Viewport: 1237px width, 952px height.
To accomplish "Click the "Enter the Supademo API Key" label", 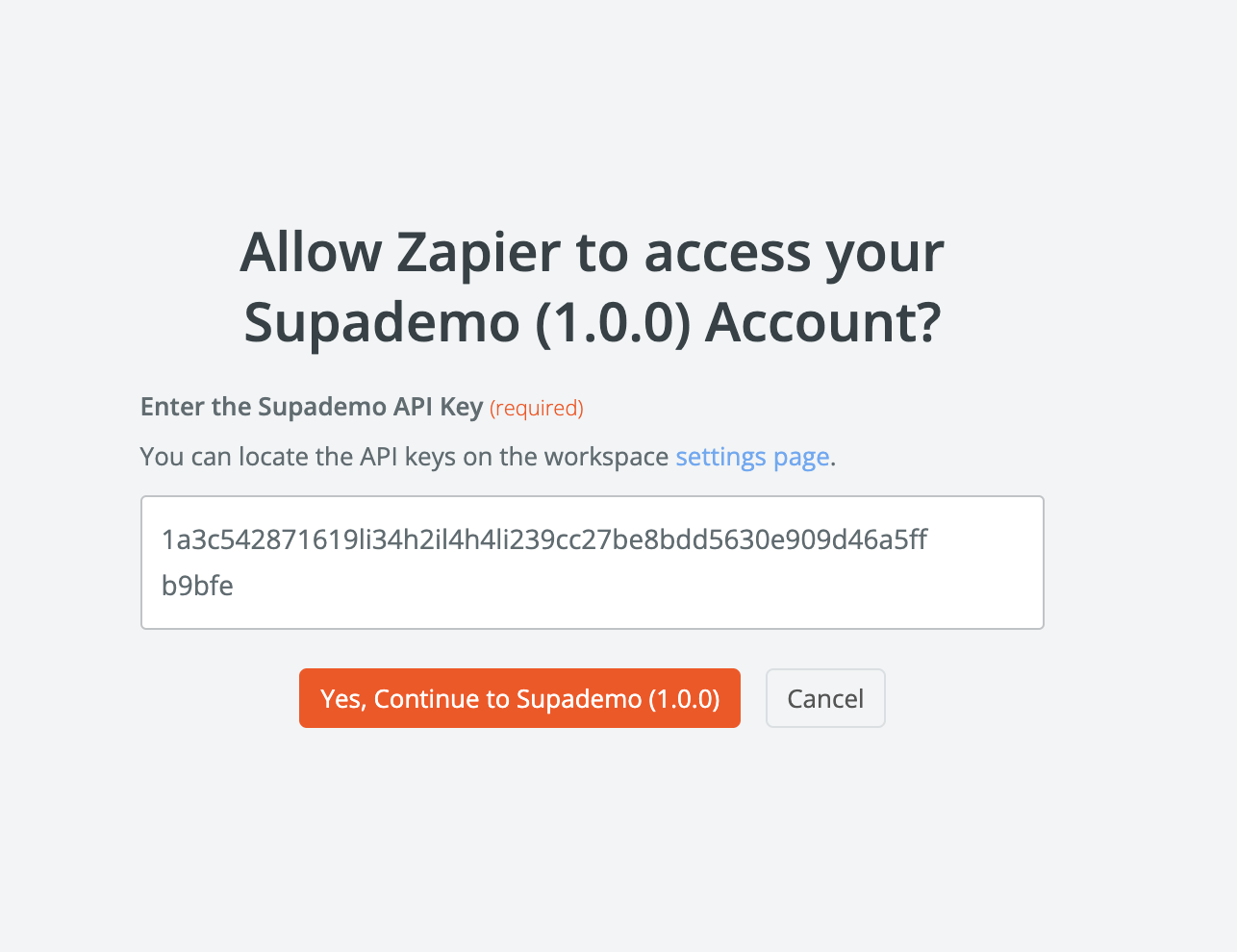I will coord(311,407).
